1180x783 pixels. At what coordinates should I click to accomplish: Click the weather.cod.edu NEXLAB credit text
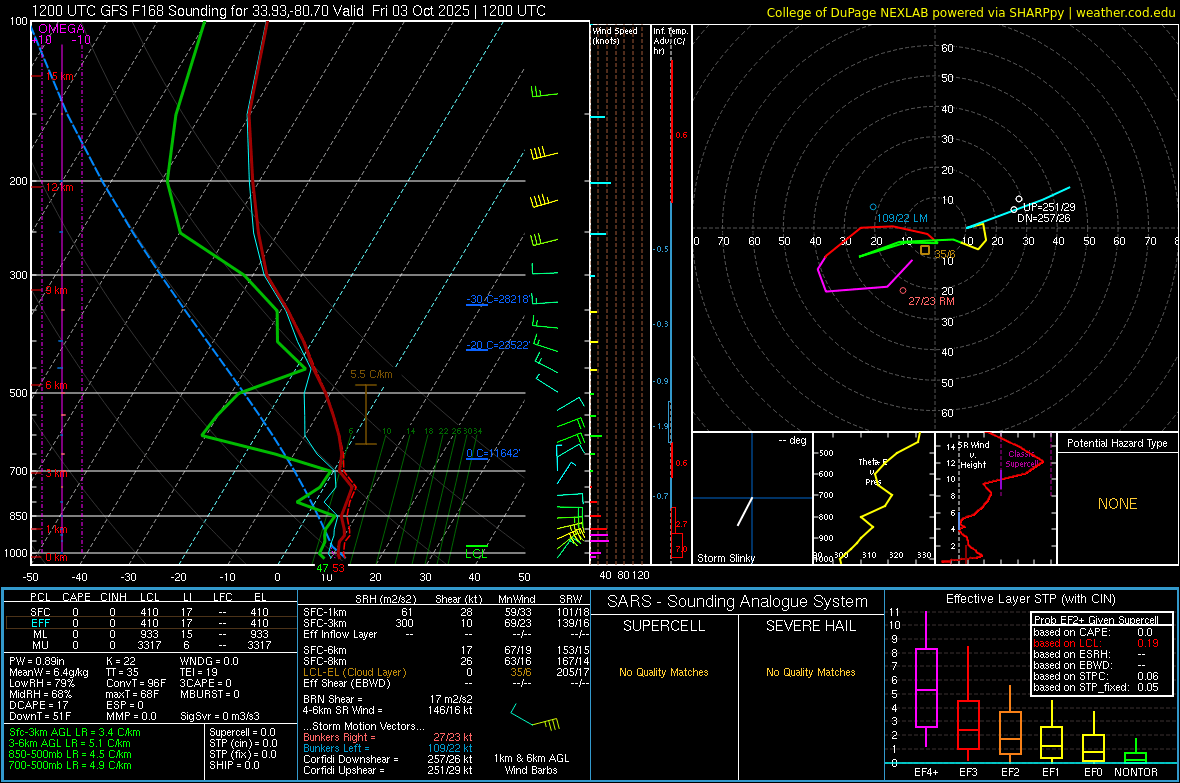970,12
